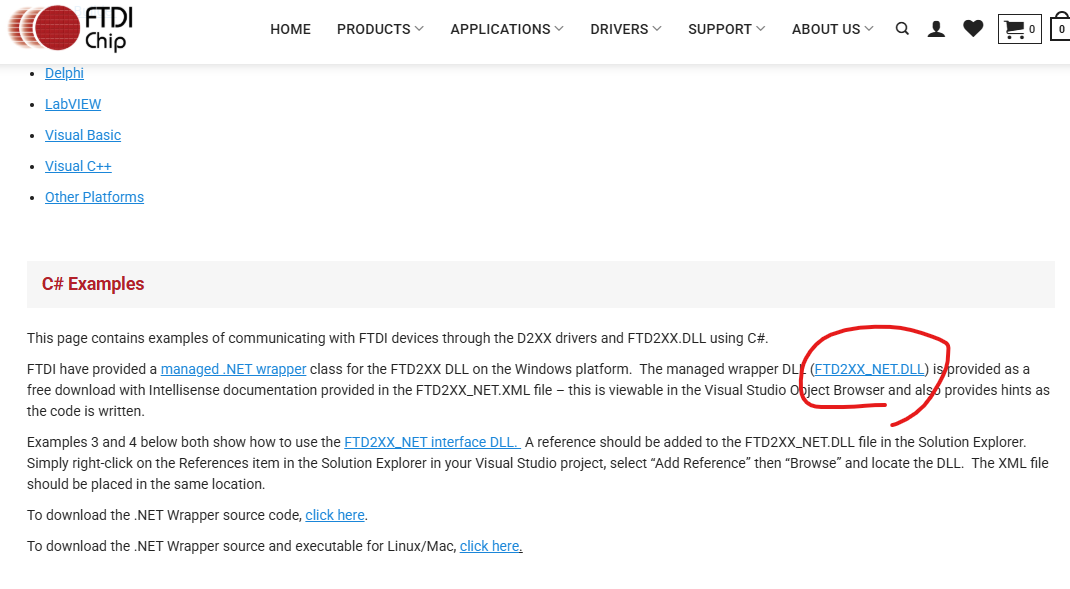Open the Delphi examples link
Viewport: 1070px width, 589px height.
click(64, 73)
